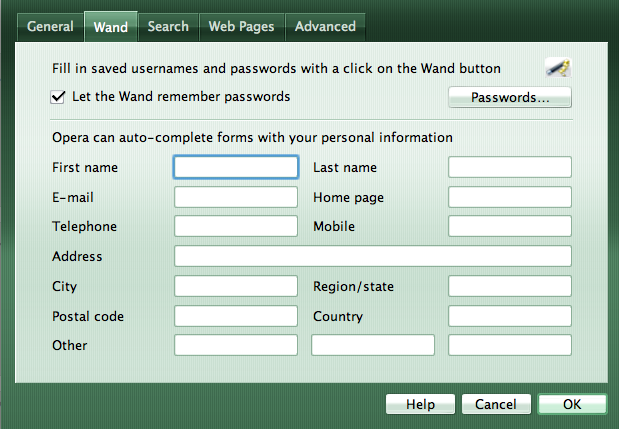
Task: Click the wide Address field
Action: [373, 256]
